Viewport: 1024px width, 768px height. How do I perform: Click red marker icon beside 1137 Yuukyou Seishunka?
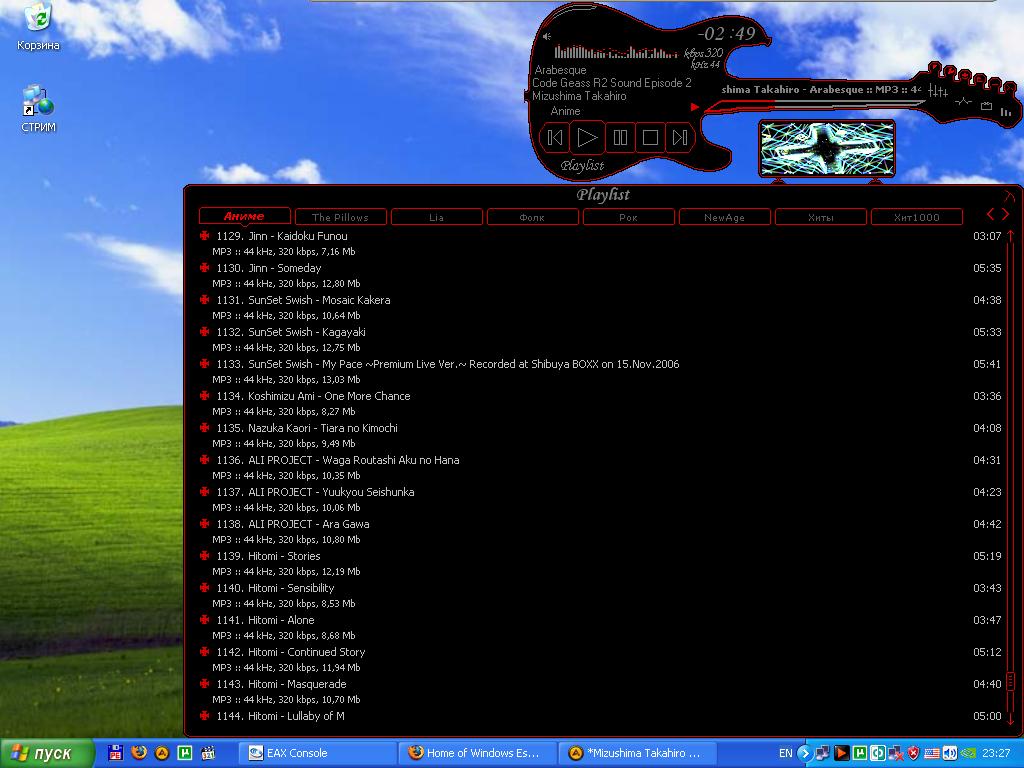pos(204,492)
